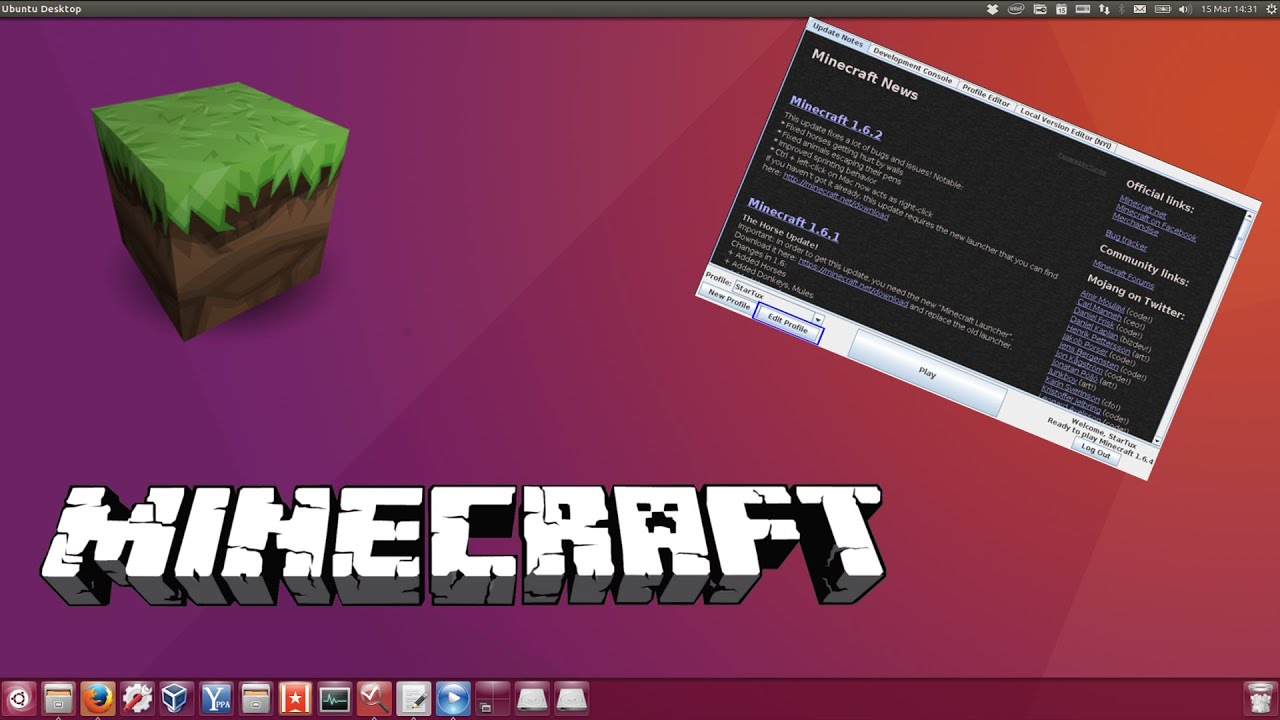1280x720 pixels.
Task: Open the text editor notepad dock icon
Action: (x=413, y=698)
